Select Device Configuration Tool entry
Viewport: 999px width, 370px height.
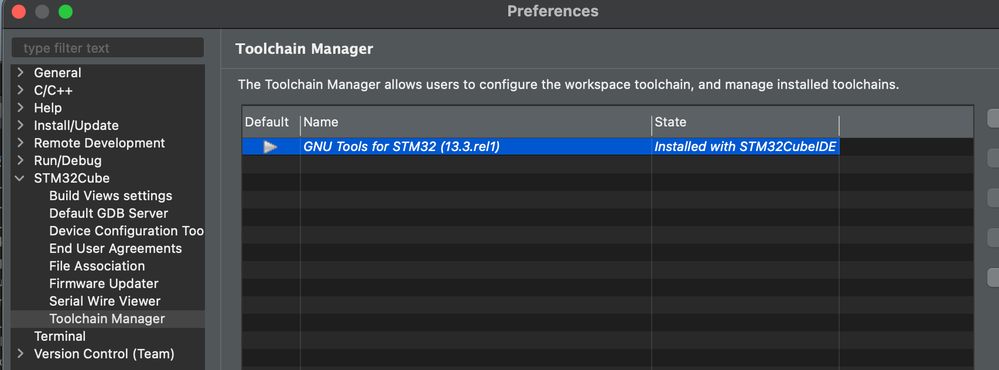pyautogui.click(x=126, y=231)
